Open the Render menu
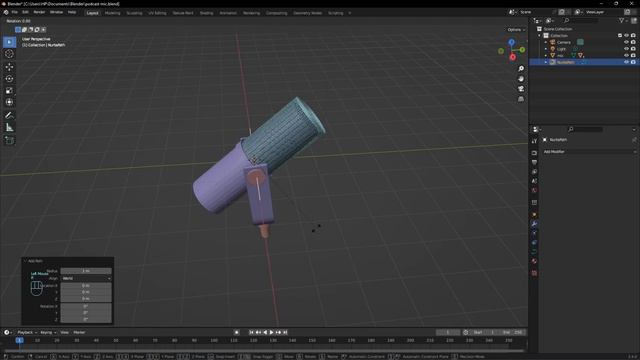 coord(39,12)
